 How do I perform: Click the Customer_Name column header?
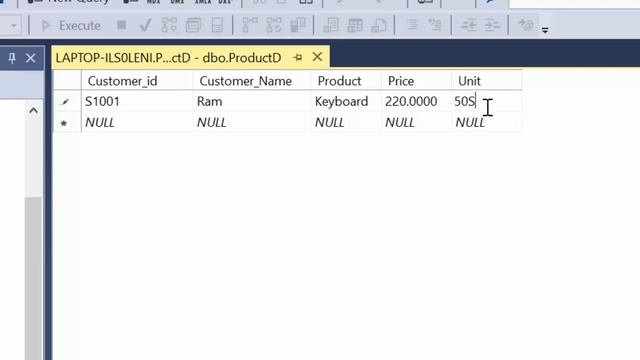coord(252,81)
